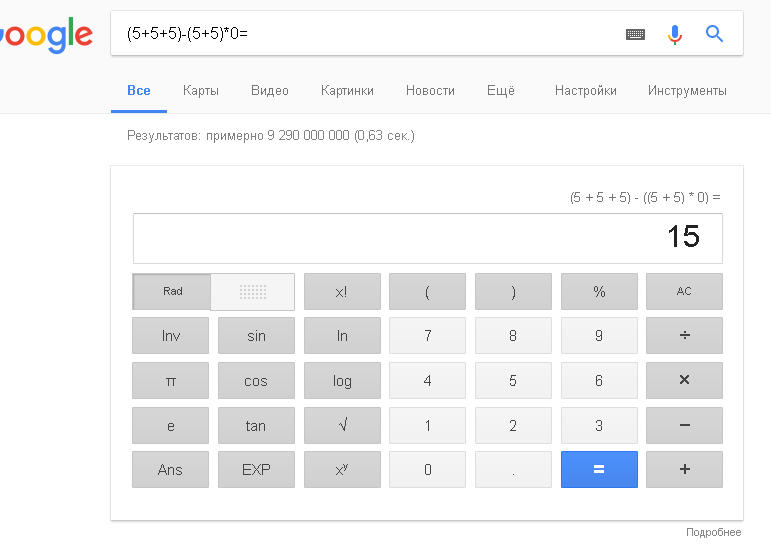Open the Подробнее link below calculator

(713, 532)
